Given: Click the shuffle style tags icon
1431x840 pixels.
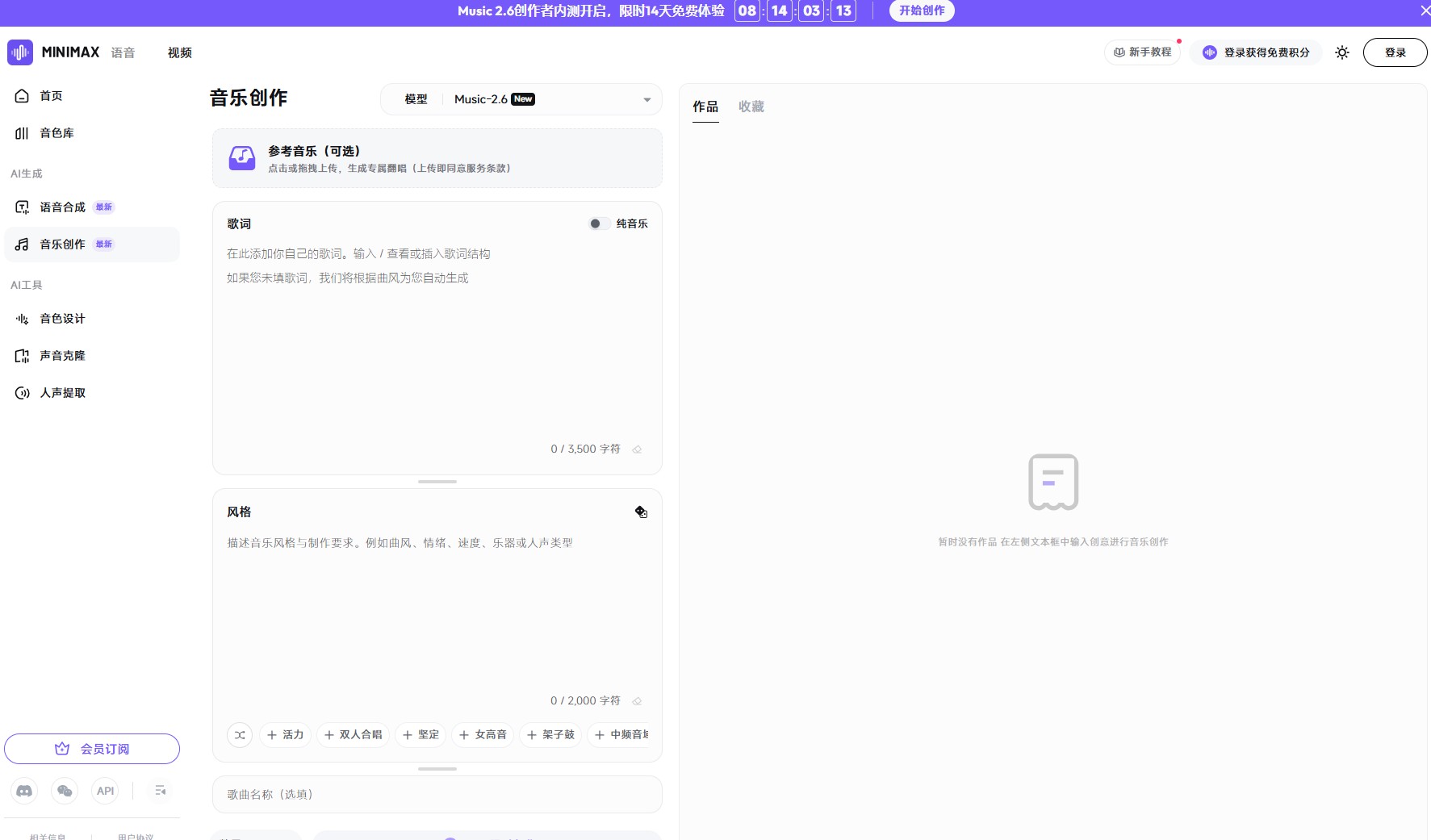Looking at the screenshot, I should pyautogui.click(x=240, y=735).
